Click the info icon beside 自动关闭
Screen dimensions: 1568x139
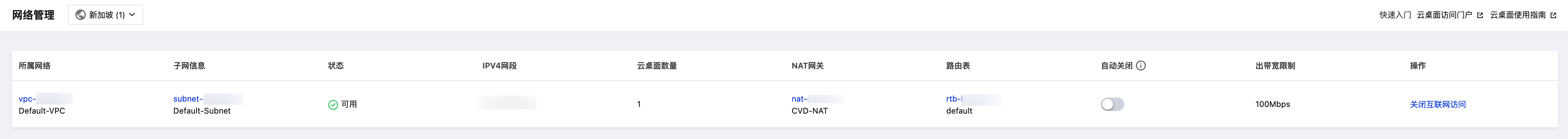1141,66
